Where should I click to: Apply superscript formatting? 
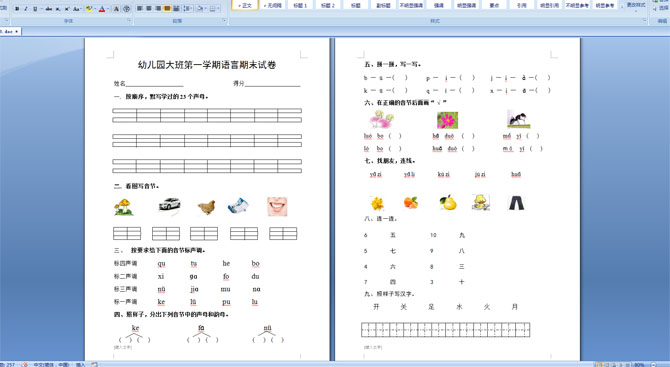tap(67, 9)
